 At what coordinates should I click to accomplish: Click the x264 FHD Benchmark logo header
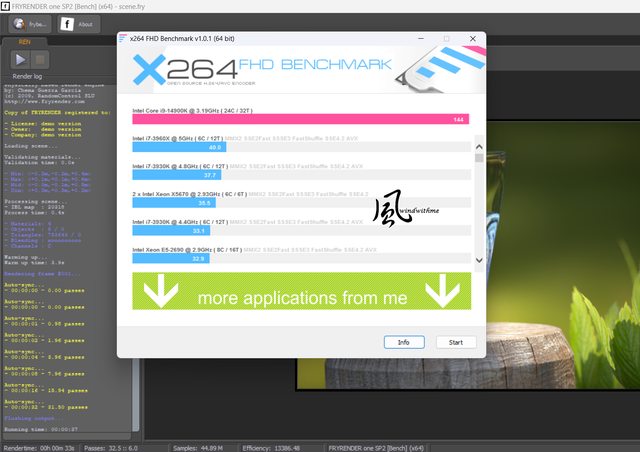[x=301, y=70]
